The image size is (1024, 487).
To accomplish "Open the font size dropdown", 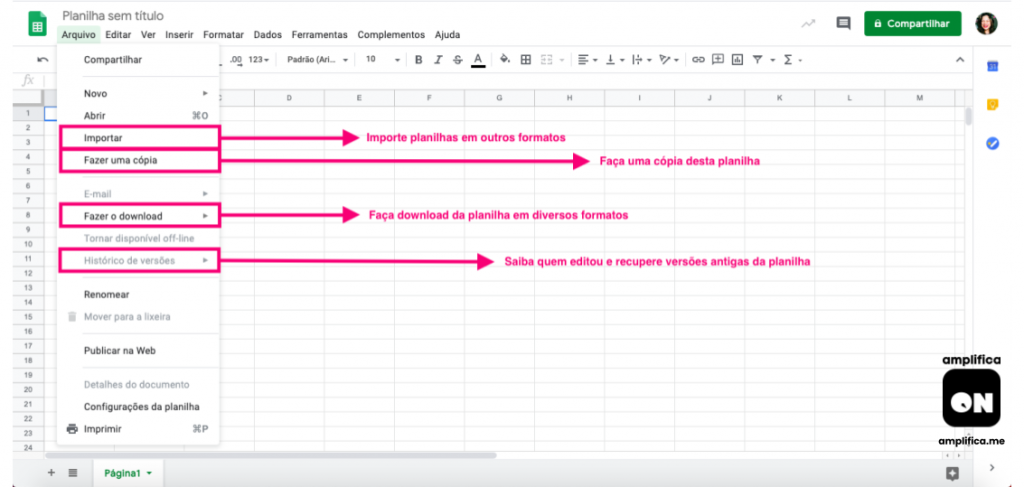I will tap(382, 60).
